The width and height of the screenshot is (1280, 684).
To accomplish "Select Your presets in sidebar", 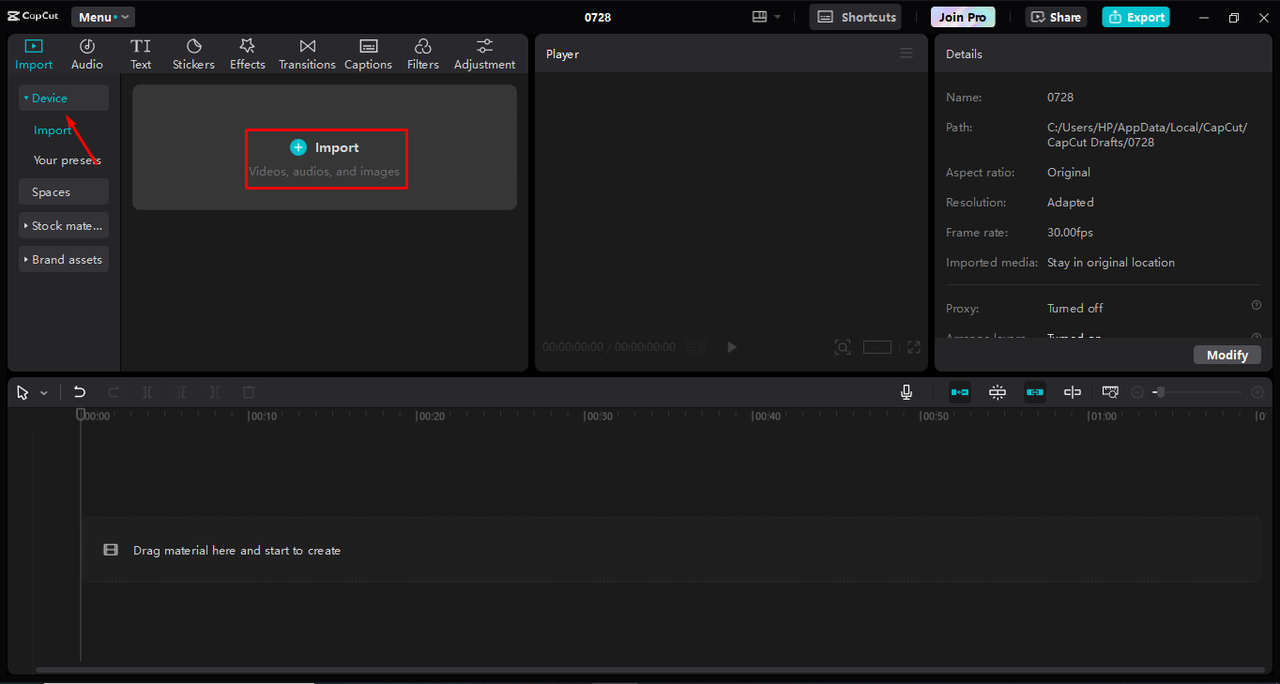I will 67,160.
